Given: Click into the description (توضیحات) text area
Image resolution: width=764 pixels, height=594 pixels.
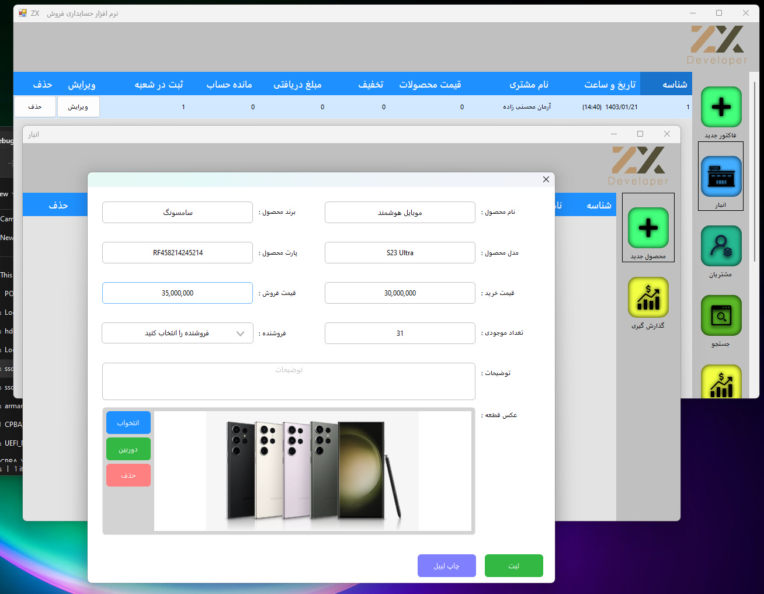Looking at the screenshot, I should [x=288, y=381].
